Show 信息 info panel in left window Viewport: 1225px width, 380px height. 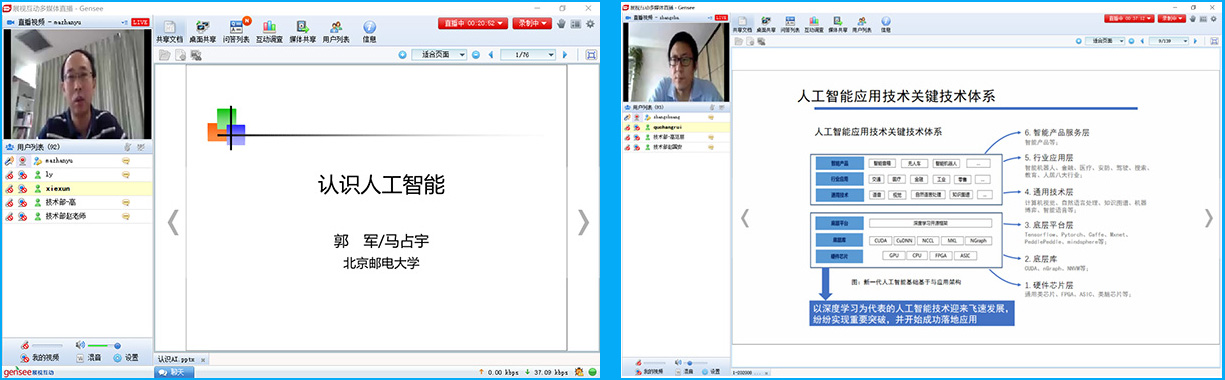point(370,31)
